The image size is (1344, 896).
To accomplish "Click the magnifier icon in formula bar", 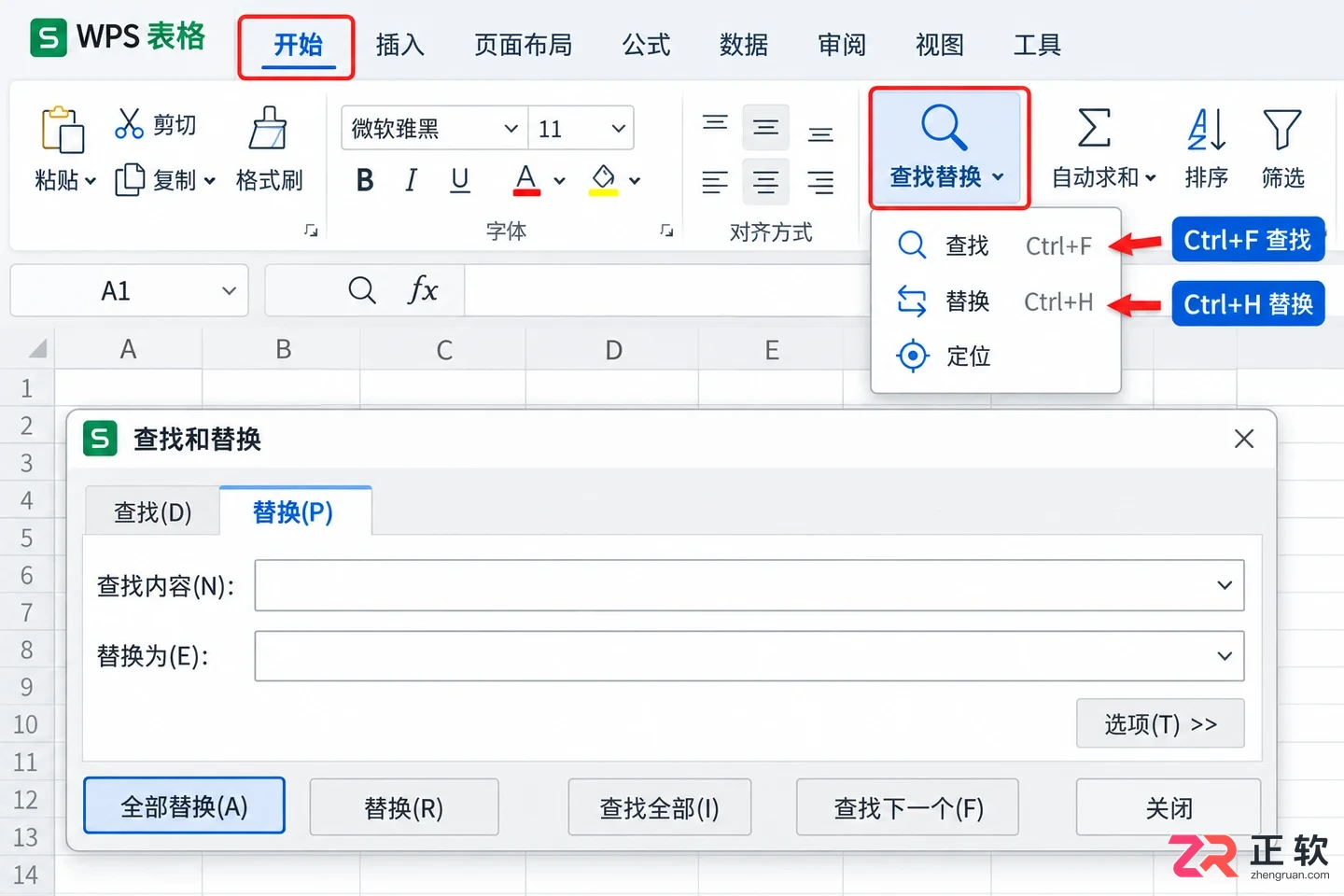I will coord(362,290).
